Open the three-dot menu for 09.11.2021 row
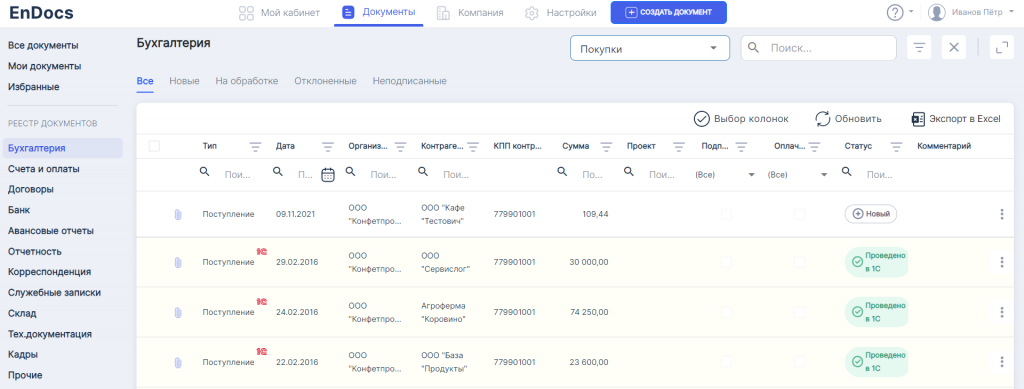The image size is (1024, 389). point(1002,214)
